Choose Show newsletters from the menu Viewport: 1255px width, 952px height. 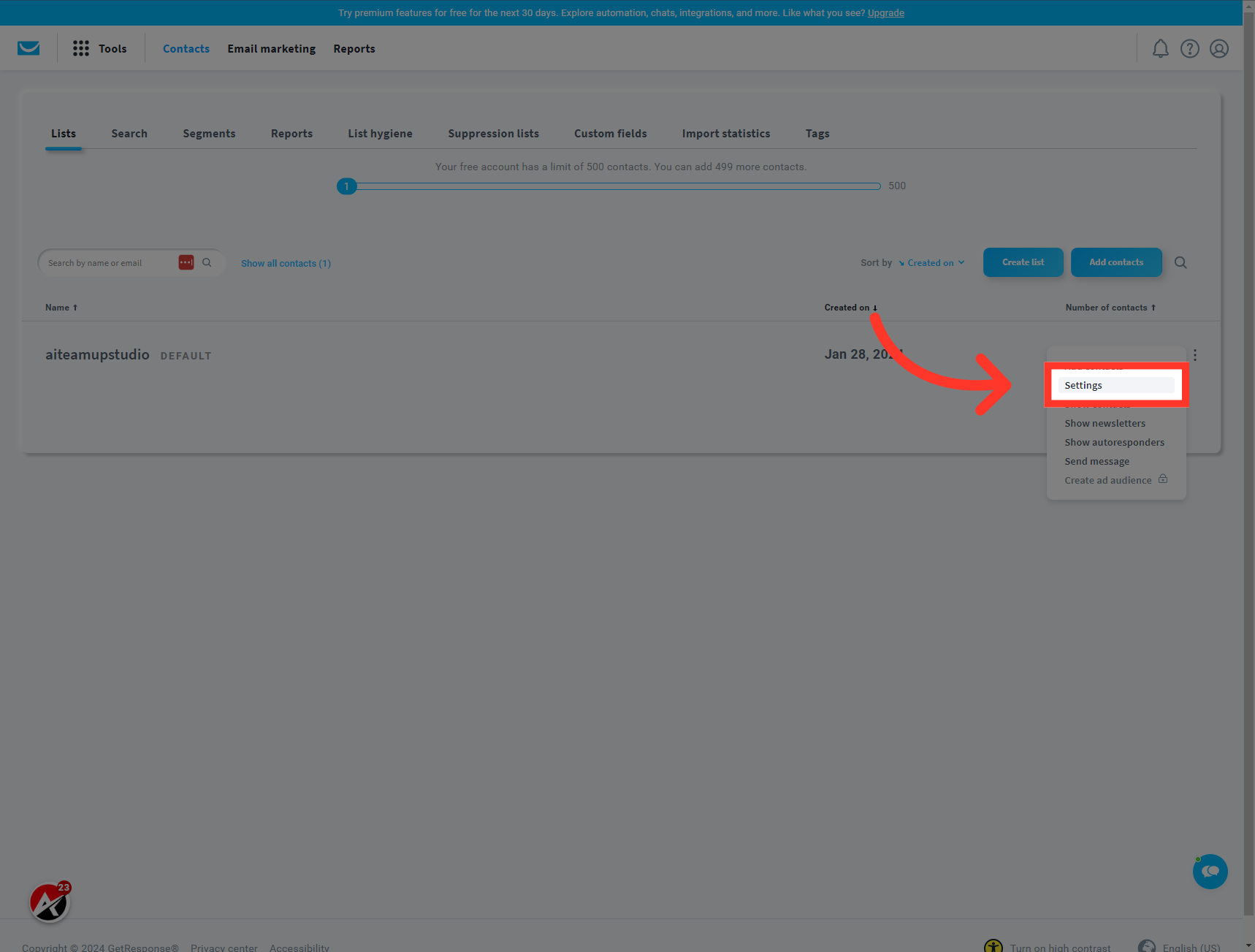pyautogui.click(x=1105, y=424)
